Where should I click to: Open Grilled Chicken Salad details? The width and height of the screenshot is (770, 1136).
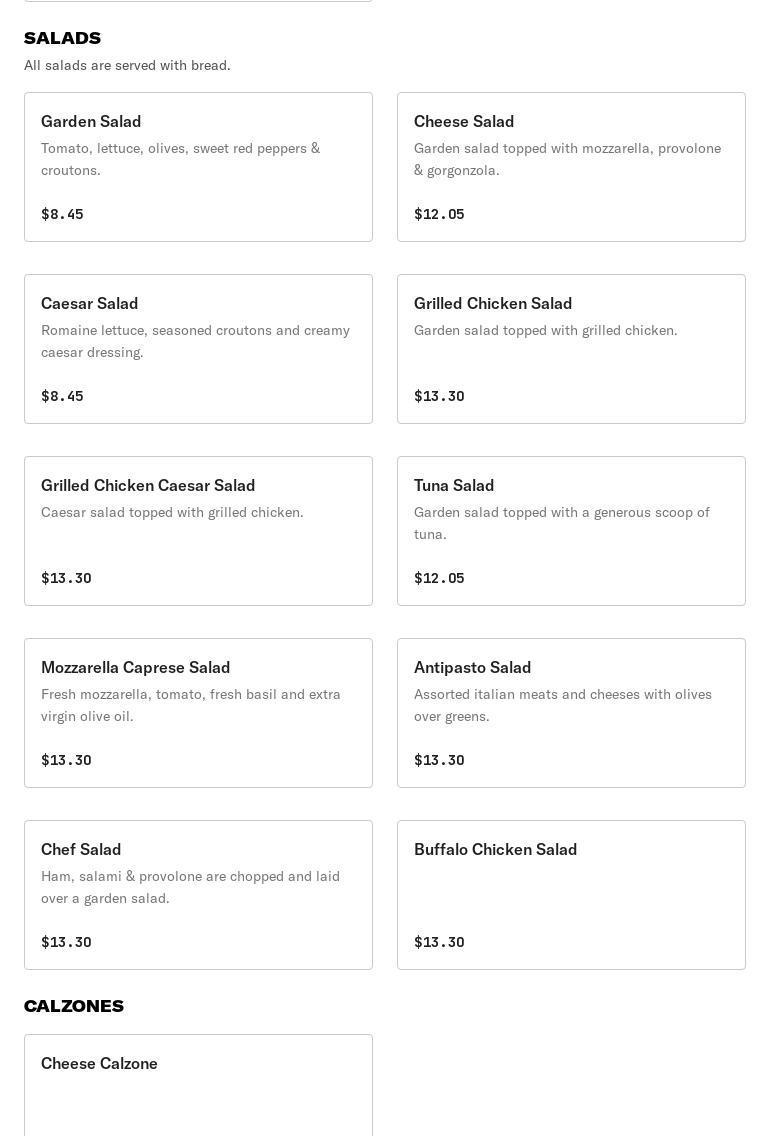[571, 349]
